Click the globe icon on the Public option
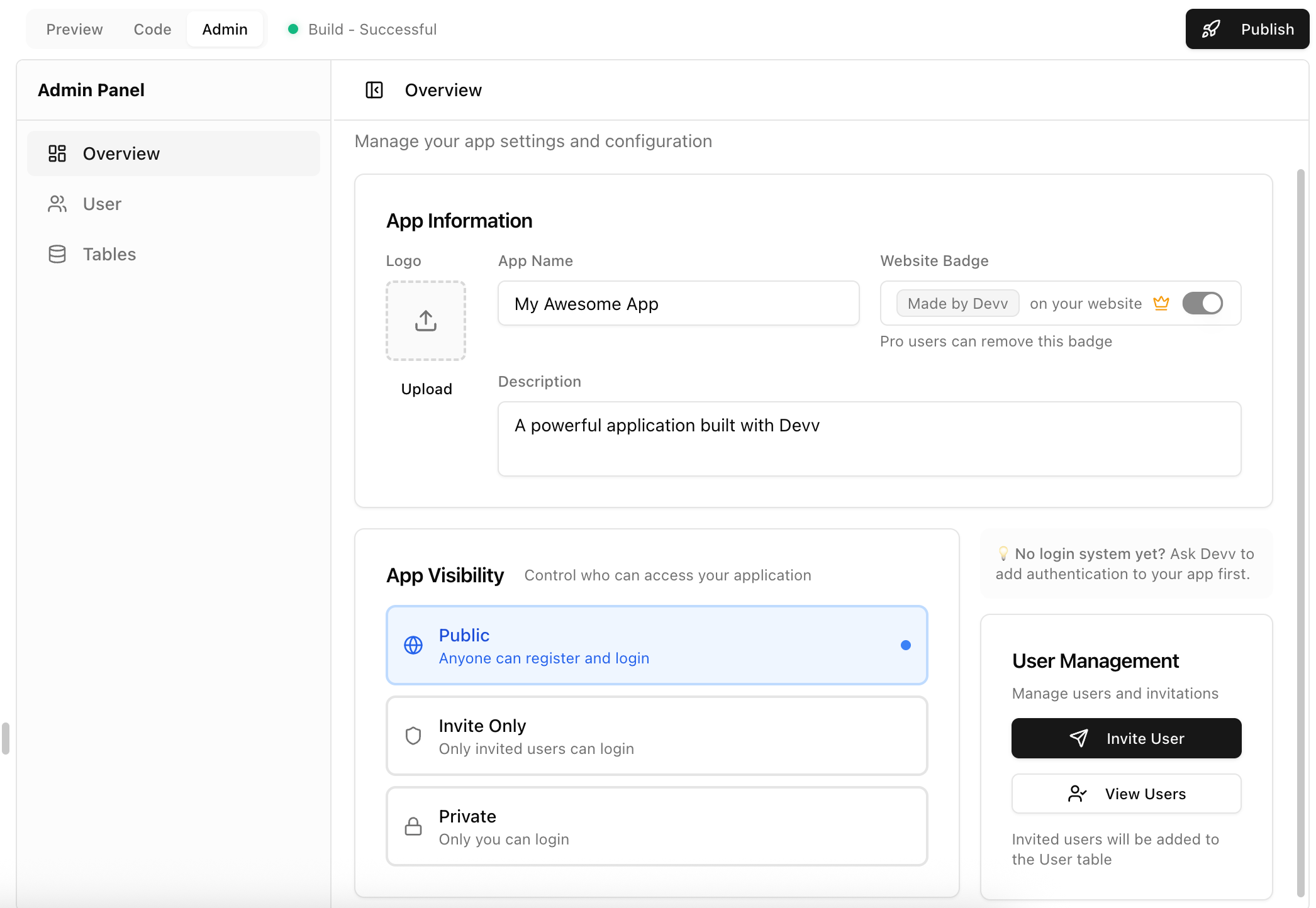The width and height of the screenshot is (1316, 908). tap(413, 645)
